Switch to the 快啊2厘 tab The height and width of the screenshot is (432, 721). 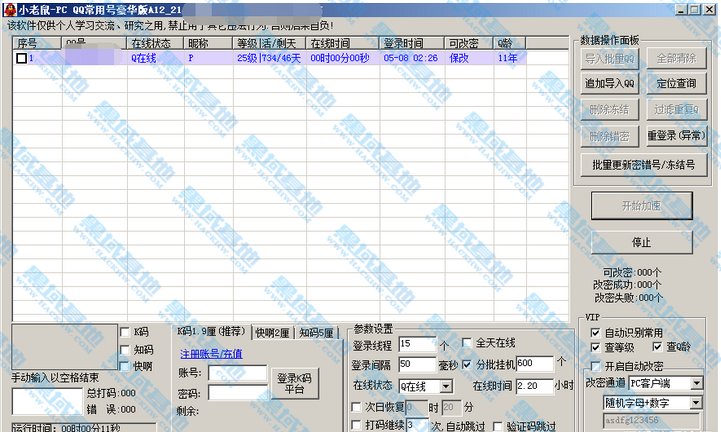pos(273,333)
